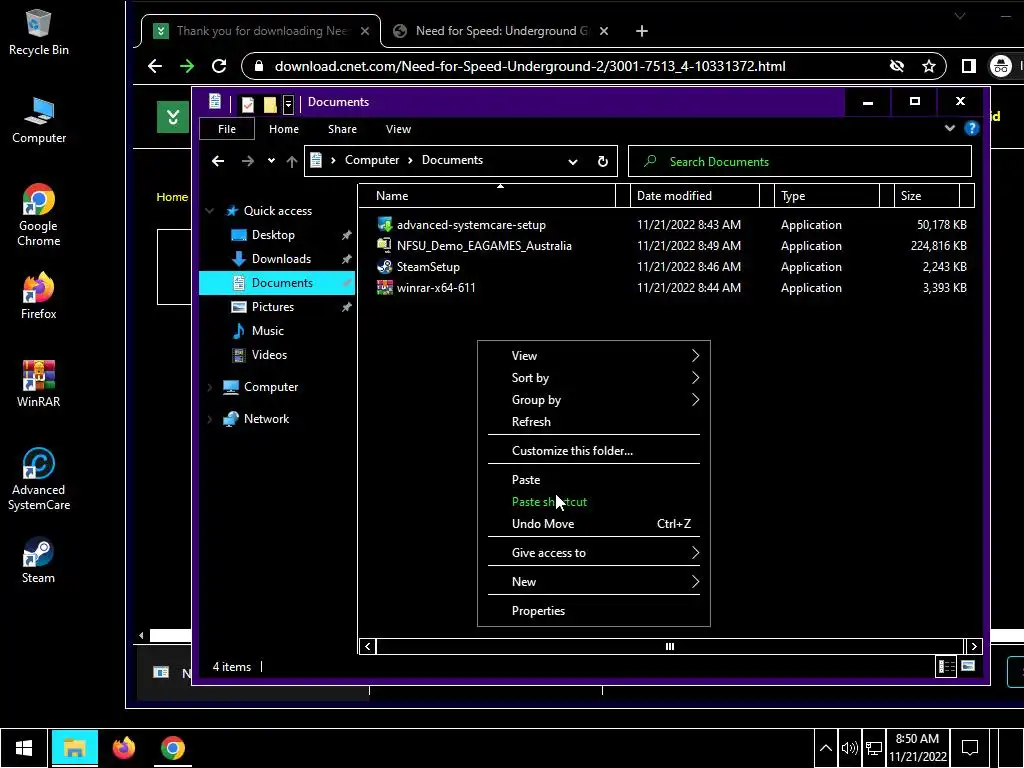This screenshot has width=1024, height=768.
Task: Launch the Google Chrome desktop shortcut
Action: pos(39,215)
